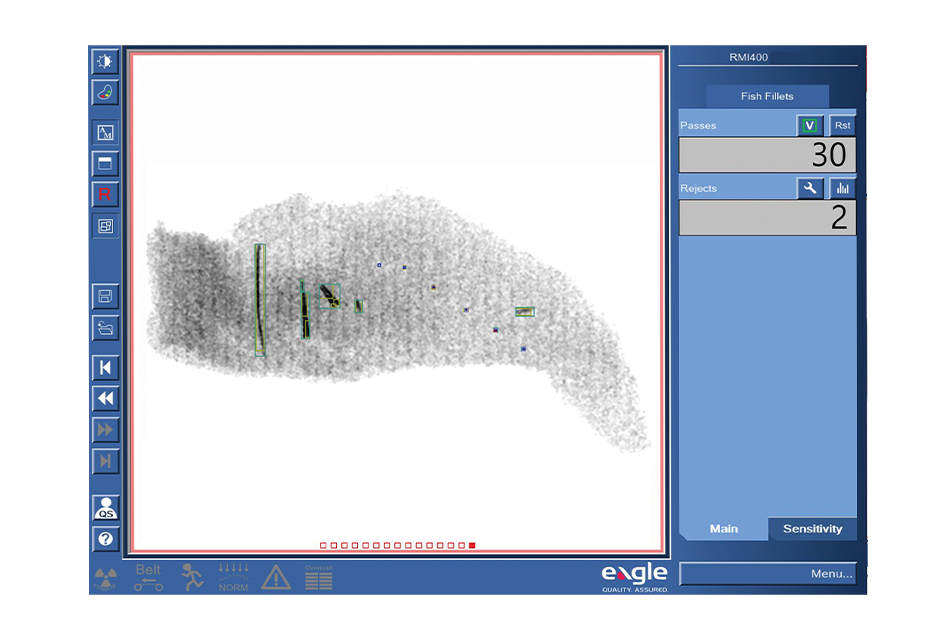This screenshot has height=640, width=930.
Task: Toggle the window view icon
Action: pyautogui.click(x=105, y=163)
